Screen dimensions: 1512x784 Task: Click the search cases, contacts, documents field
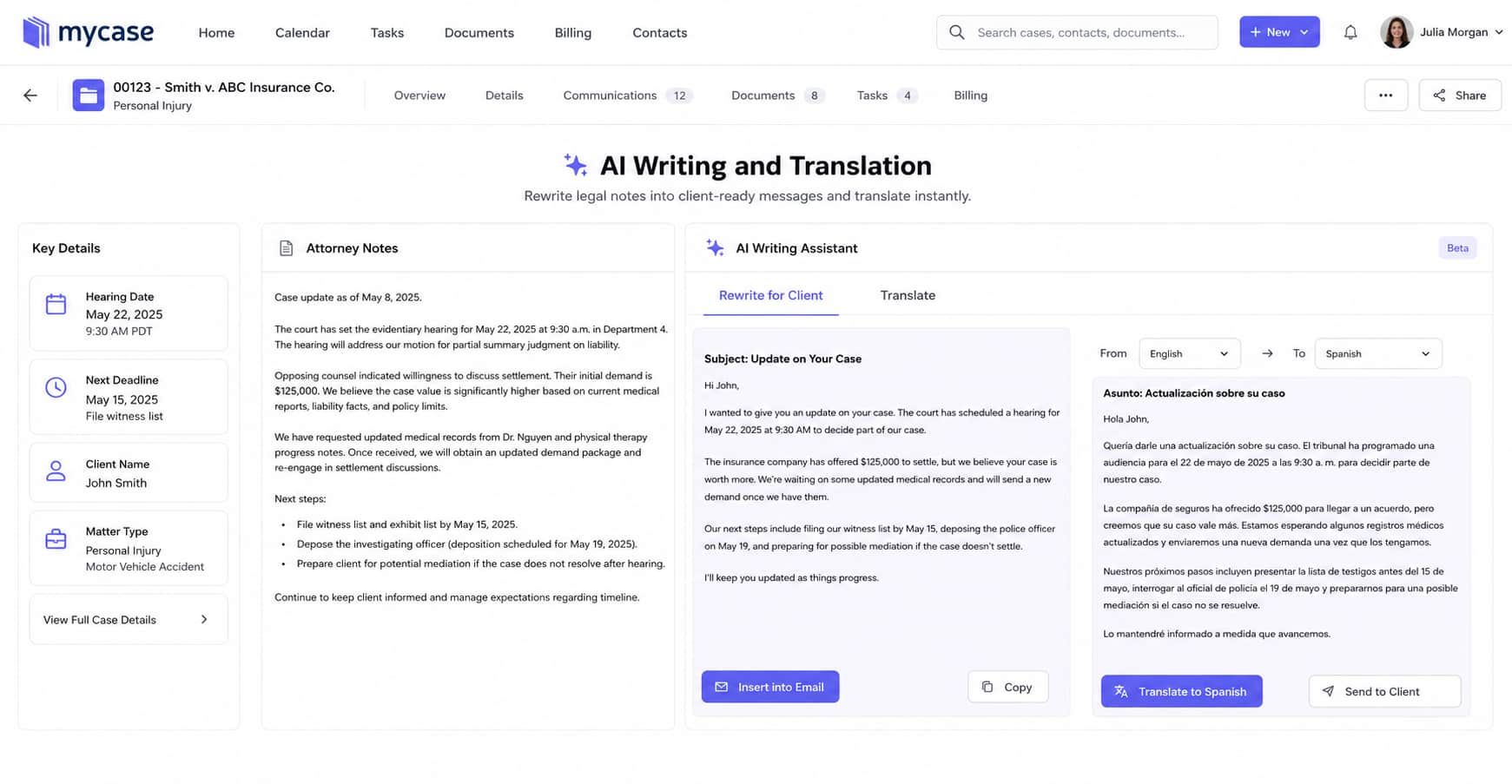click(1077, 32)
